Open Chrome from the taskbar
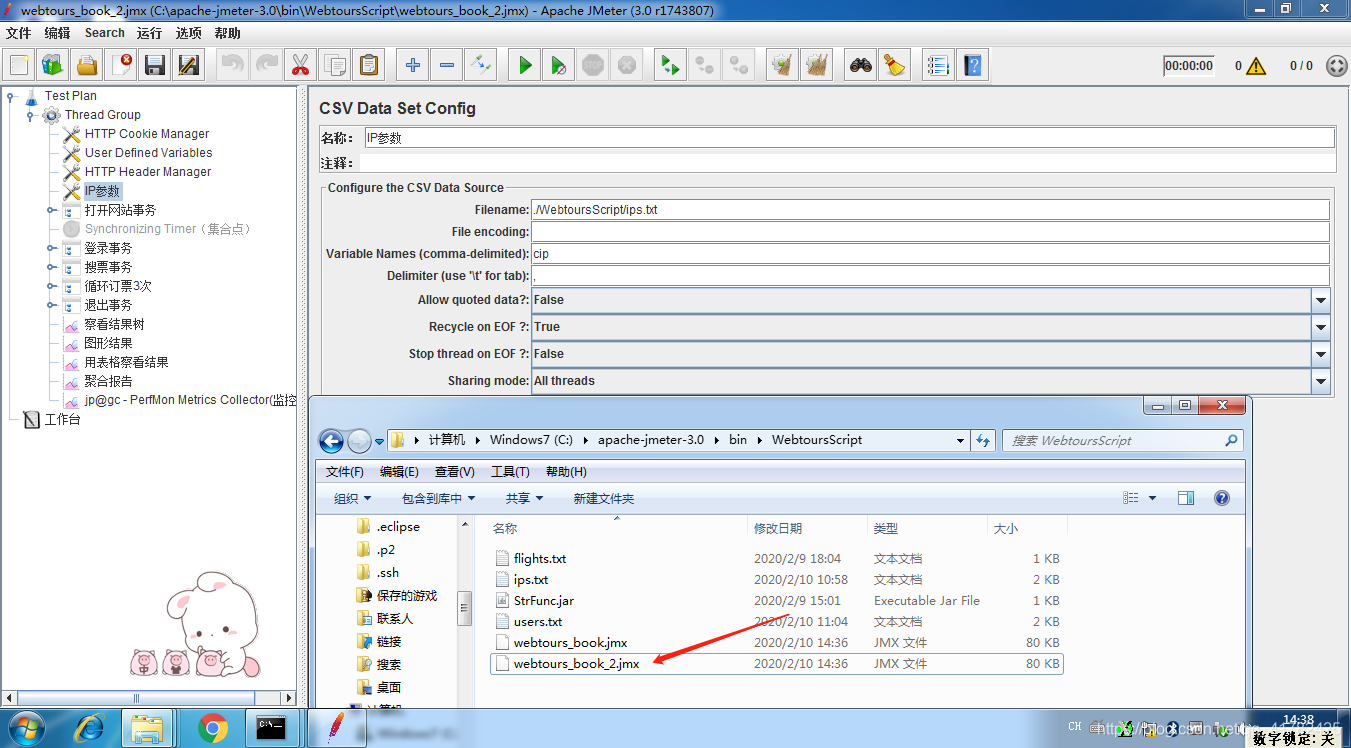This screenshot has width=1351, height=748. coord(212,728)
